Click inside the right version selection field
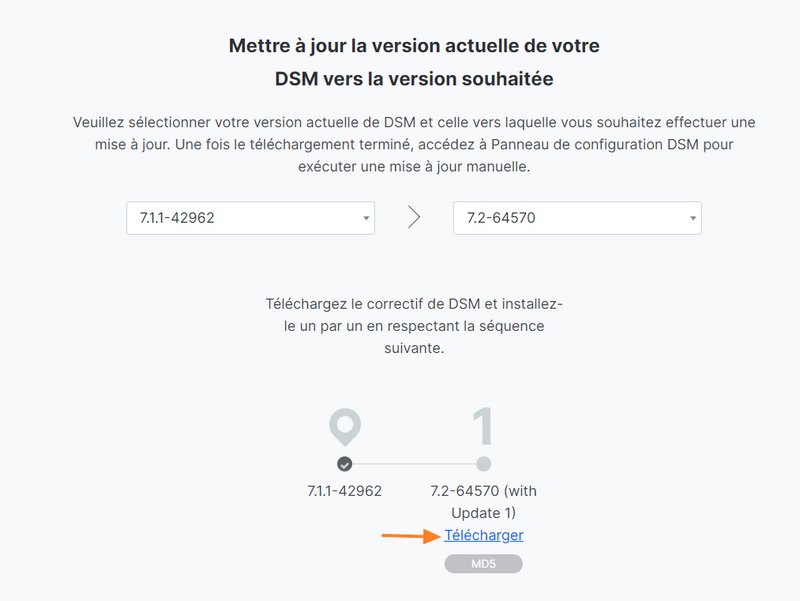 point(578,216)
